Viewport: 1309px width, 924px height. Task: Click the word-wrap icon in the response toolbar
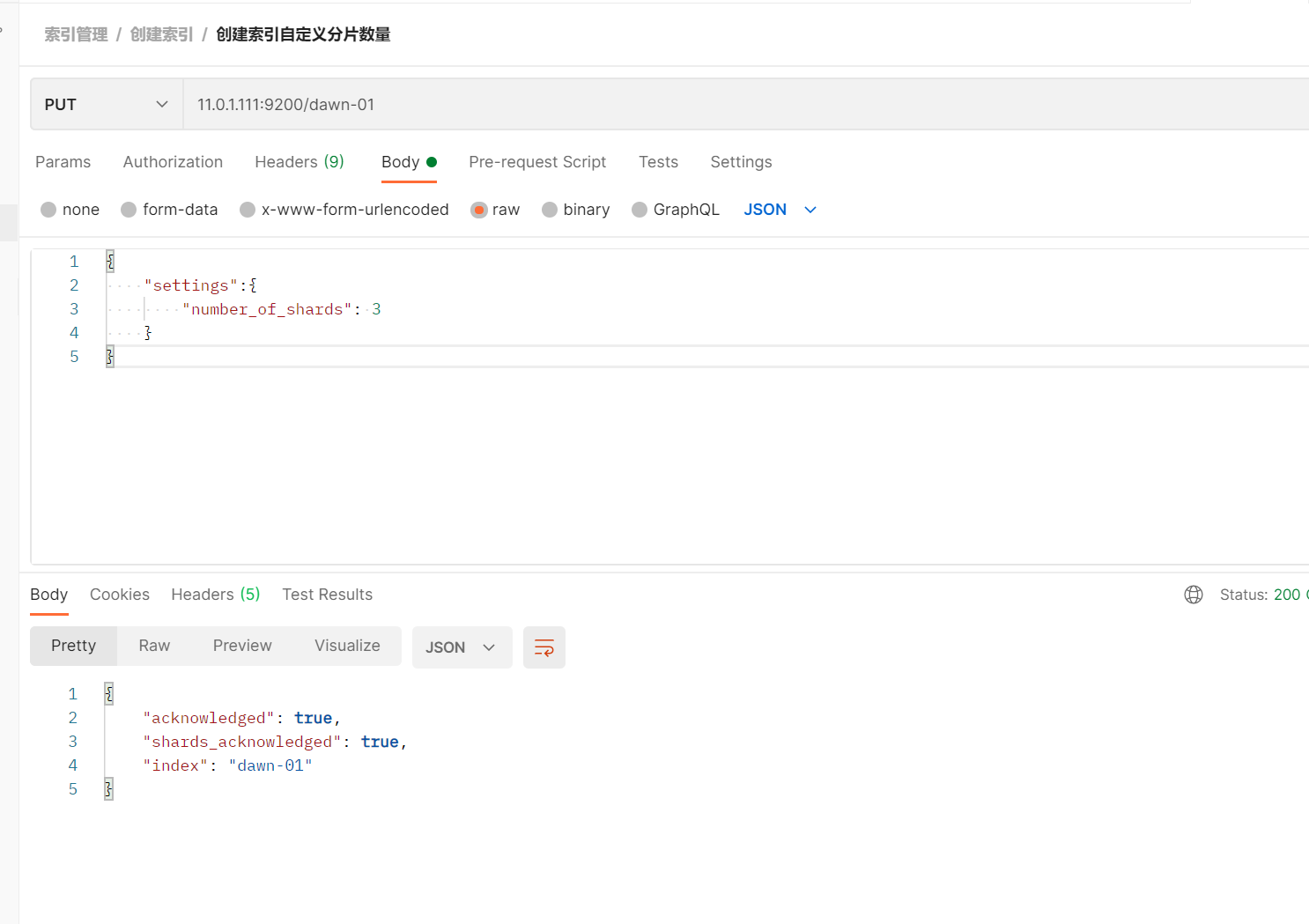pyautogui.click(x=544, y=647)
